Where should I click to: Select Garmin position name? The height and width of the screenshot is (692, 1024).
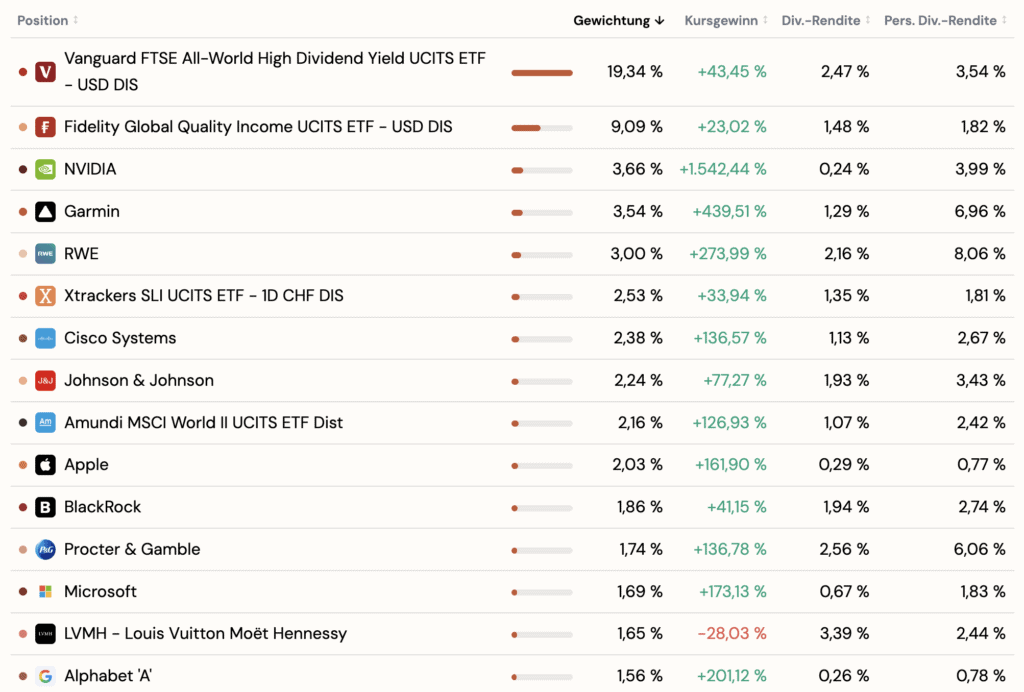click(x=92, y=212)
